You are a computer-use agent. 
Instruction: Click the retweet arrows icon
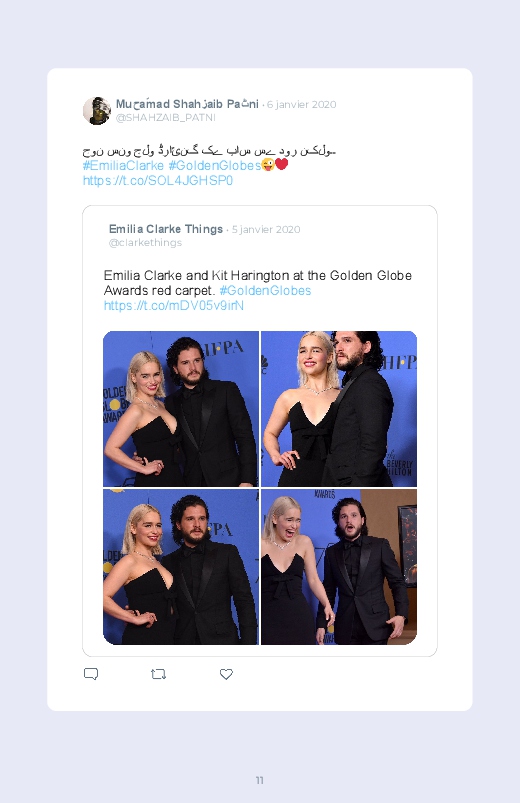(158, 674)
